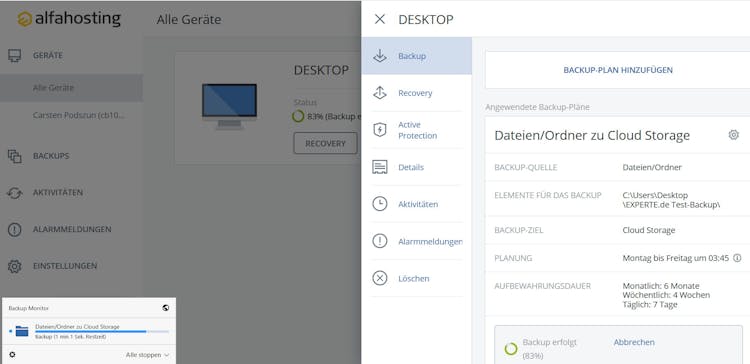The image size is (750, 364).
Task: Click the Alle Geräte page heading
Action: pyautogui.click(x=189, y=20)
